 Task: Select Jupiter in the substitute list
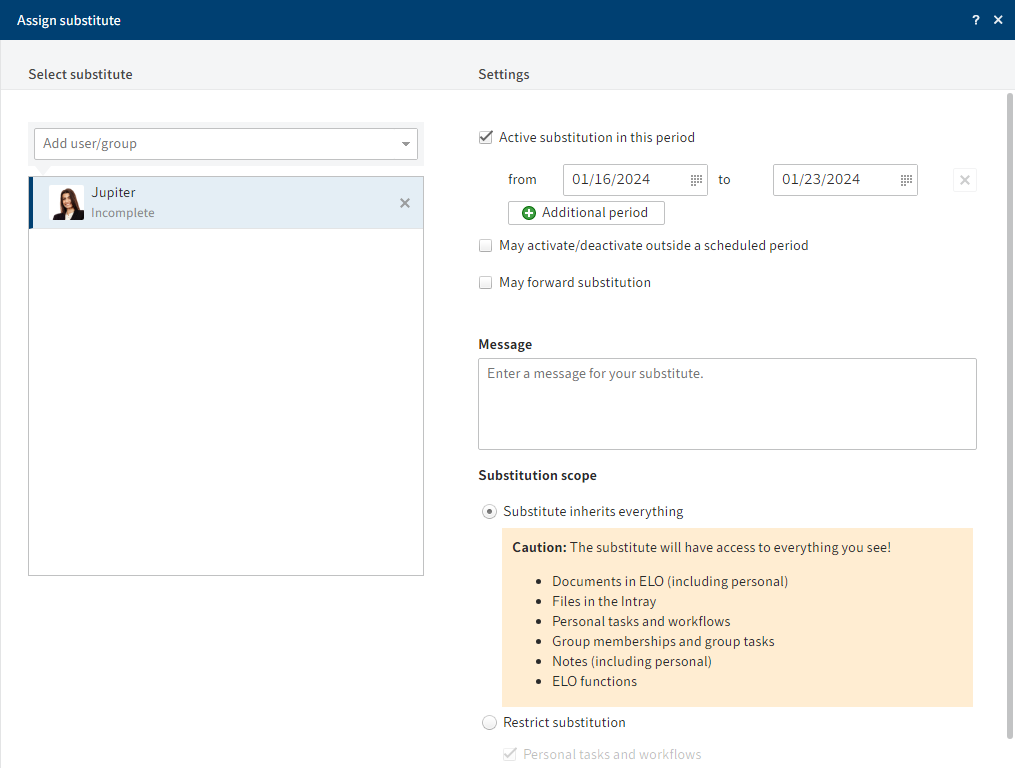[x=200, y=202]
